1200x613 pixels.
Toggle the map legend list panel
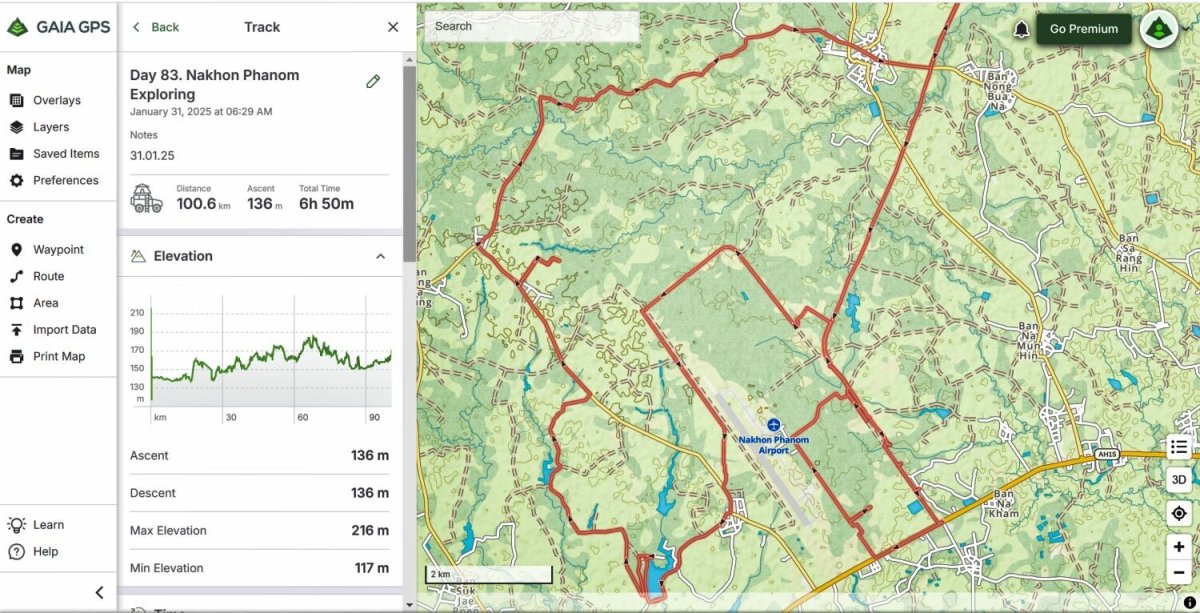click(1178, 447)
